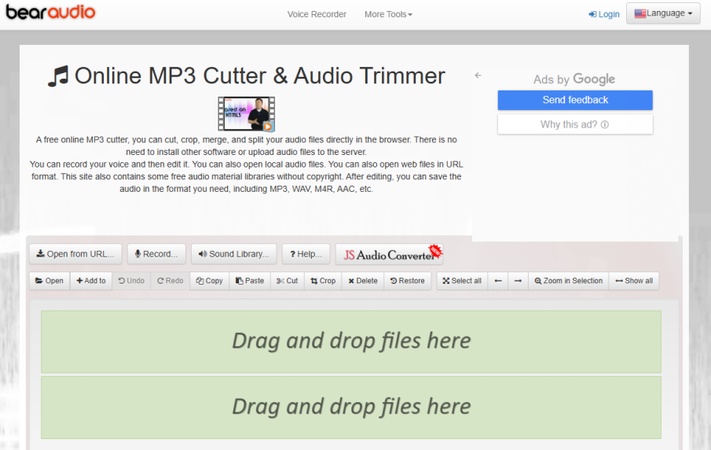
Task: Crop audio to selection
Action: click(x=323, y=281)
